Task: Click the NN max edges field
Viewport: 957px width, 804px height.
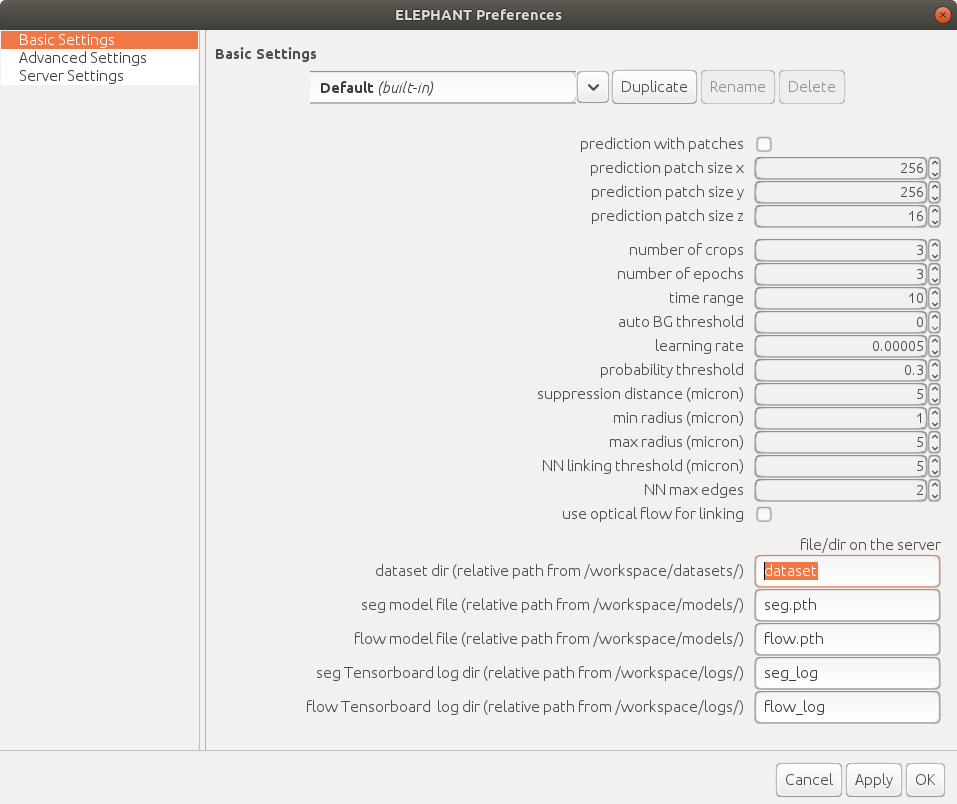Action: coord(840,490)
